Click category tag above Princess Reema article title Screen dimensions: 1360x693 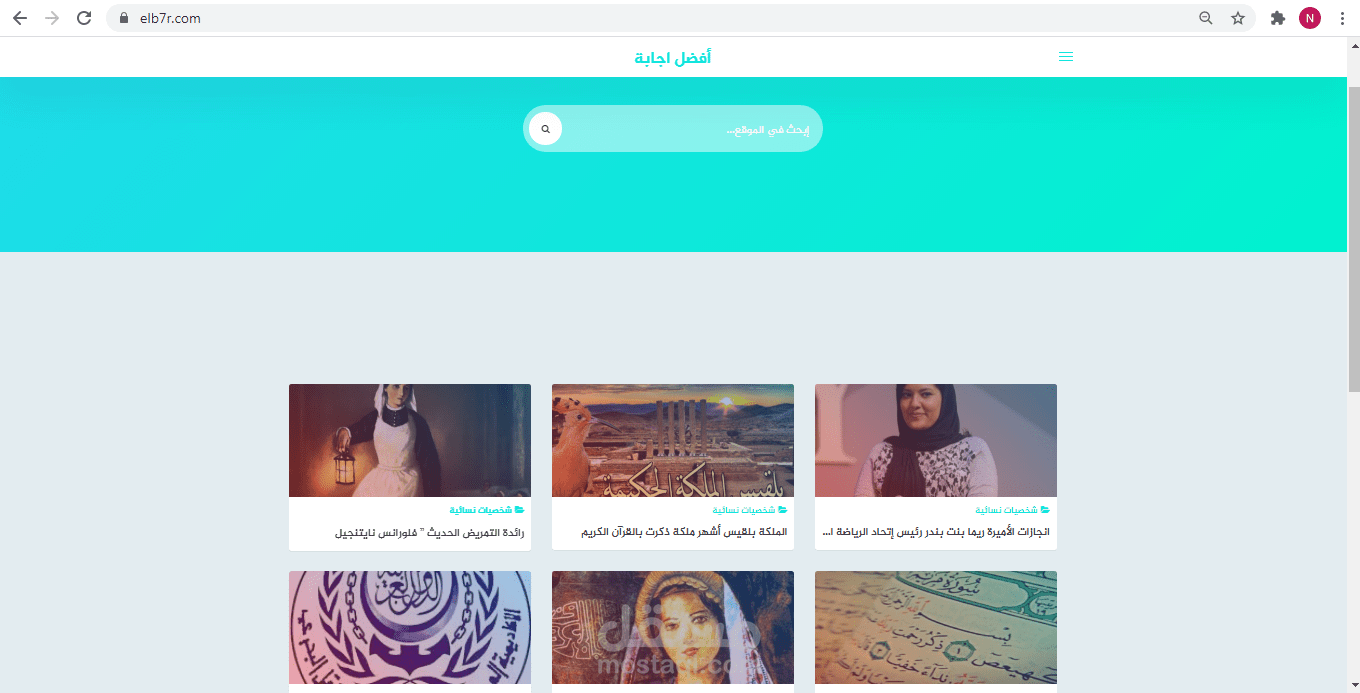point(1013,510)
